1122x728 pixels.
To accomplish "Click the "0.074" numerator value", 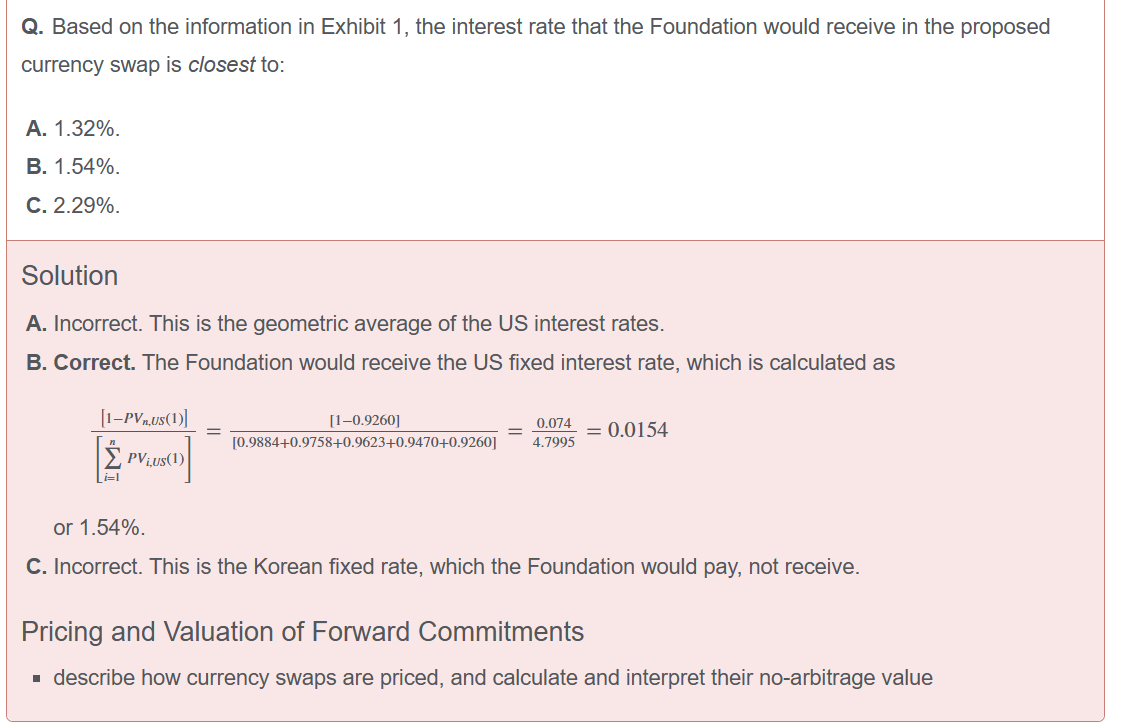I will coord(554,423).
